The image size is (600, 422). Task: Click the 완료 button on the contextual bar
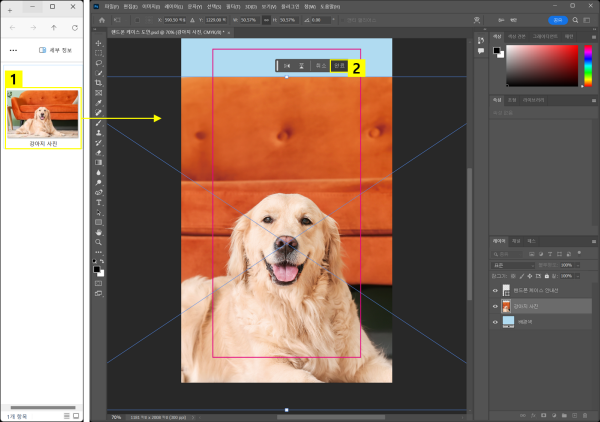pos(339,65)
